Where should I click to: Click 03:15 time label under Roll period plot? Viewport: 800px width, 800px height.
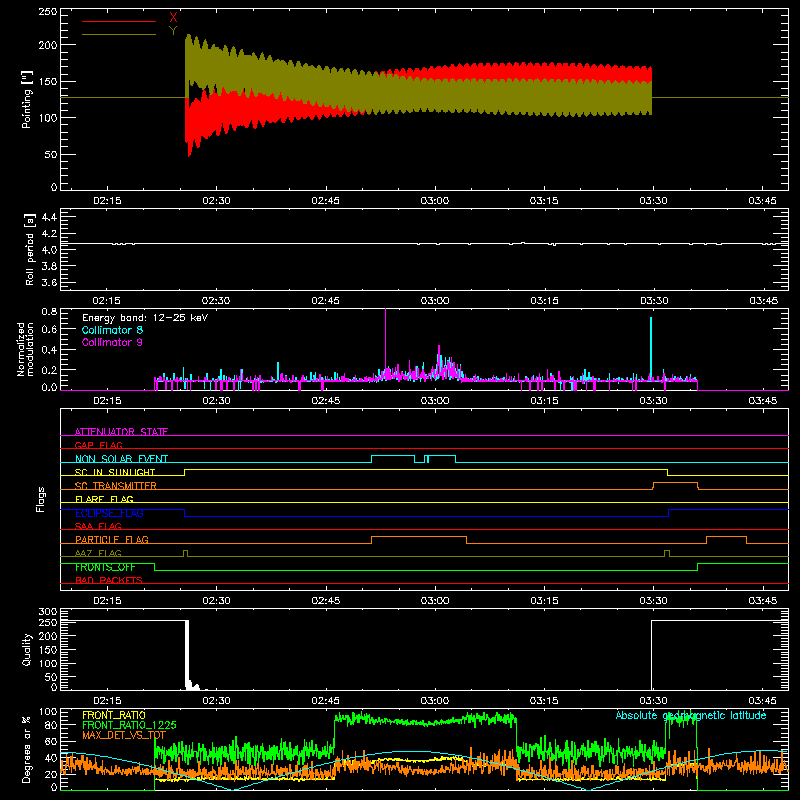click(544, 301)
